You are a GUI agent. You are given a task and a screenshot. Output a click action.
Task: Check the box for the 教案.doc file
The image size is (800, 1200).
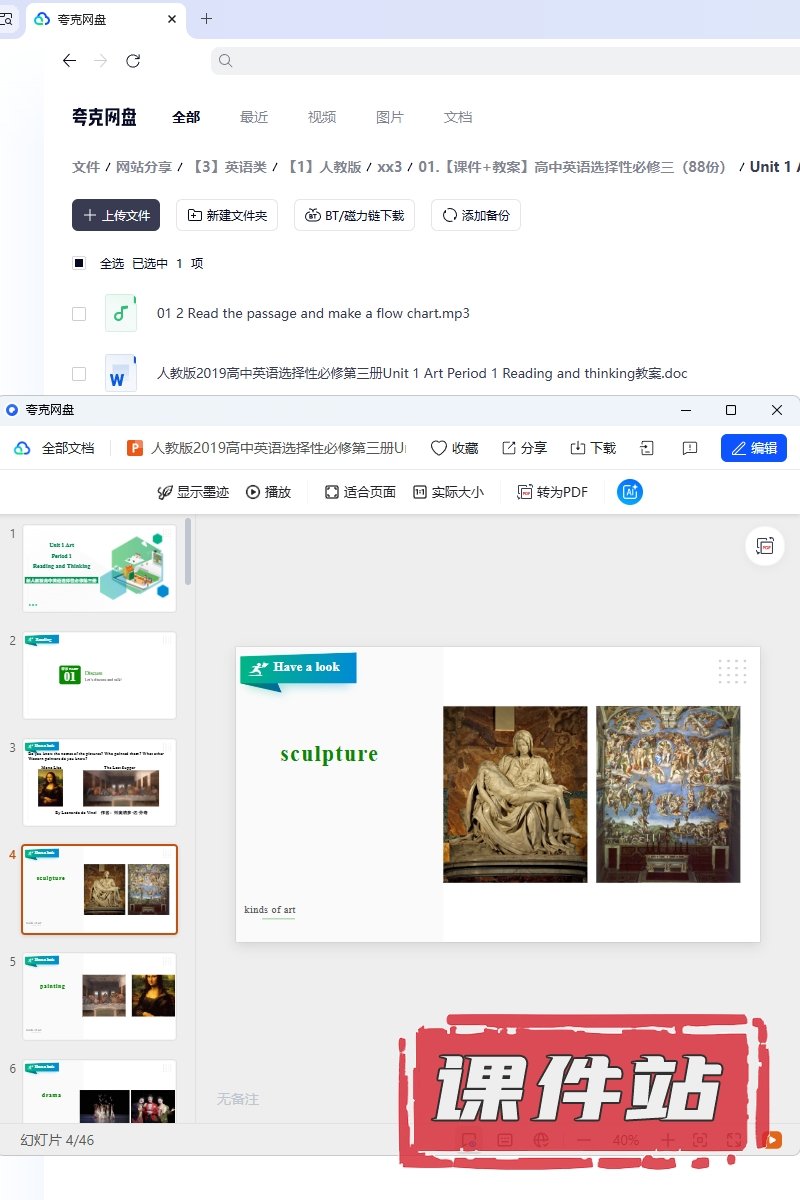click(79, 374)
